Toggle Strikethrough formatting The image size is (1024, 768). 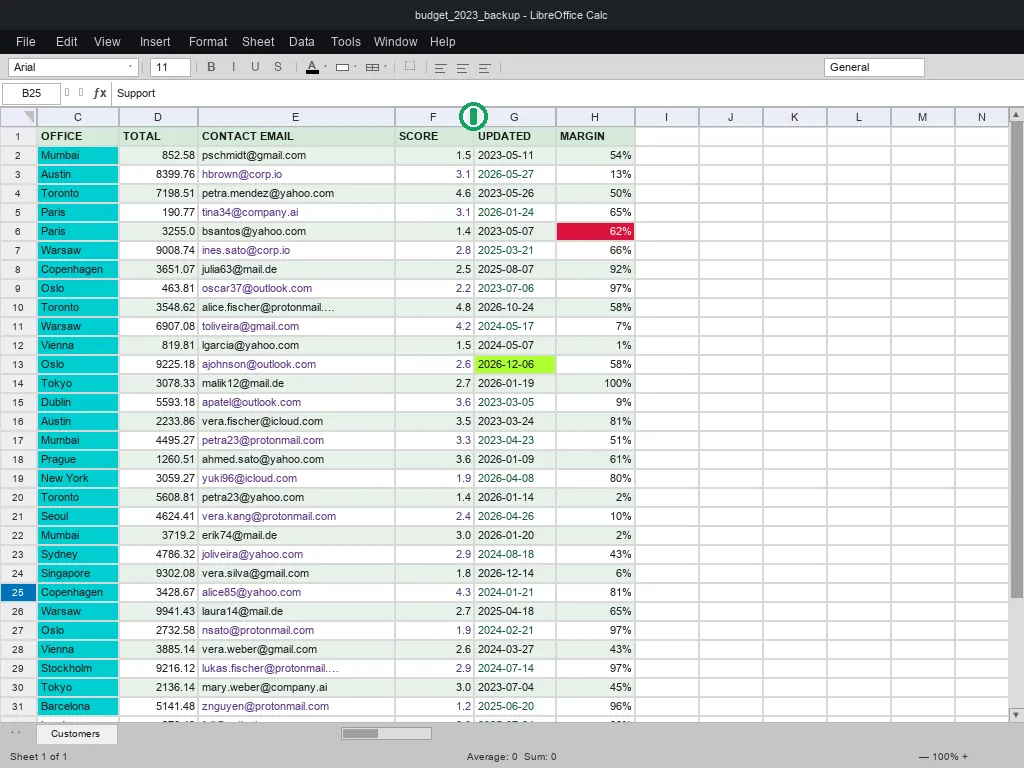pyautogui.click(x=278, y=67)
